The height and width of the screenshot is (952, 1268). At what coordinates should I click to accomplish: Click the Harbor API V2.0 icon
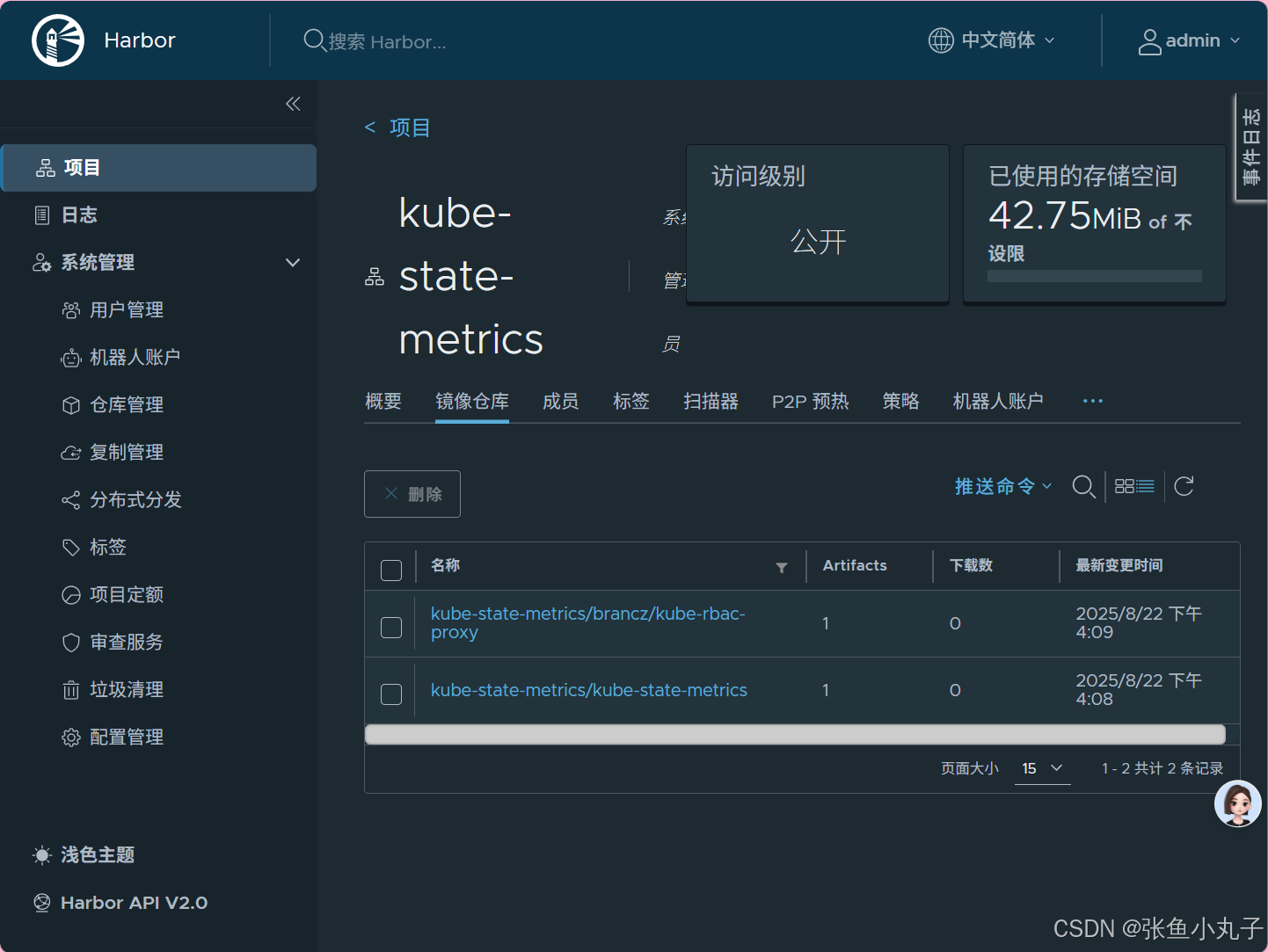pyautogui.click(x=42, y=903)
